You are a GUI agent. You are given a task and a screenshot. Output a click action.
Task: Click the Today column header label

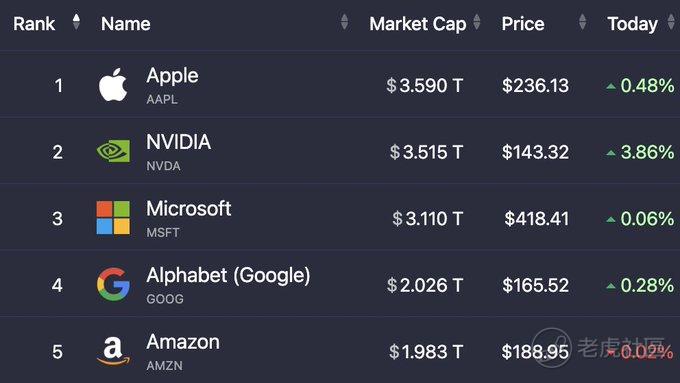point(632,24)
